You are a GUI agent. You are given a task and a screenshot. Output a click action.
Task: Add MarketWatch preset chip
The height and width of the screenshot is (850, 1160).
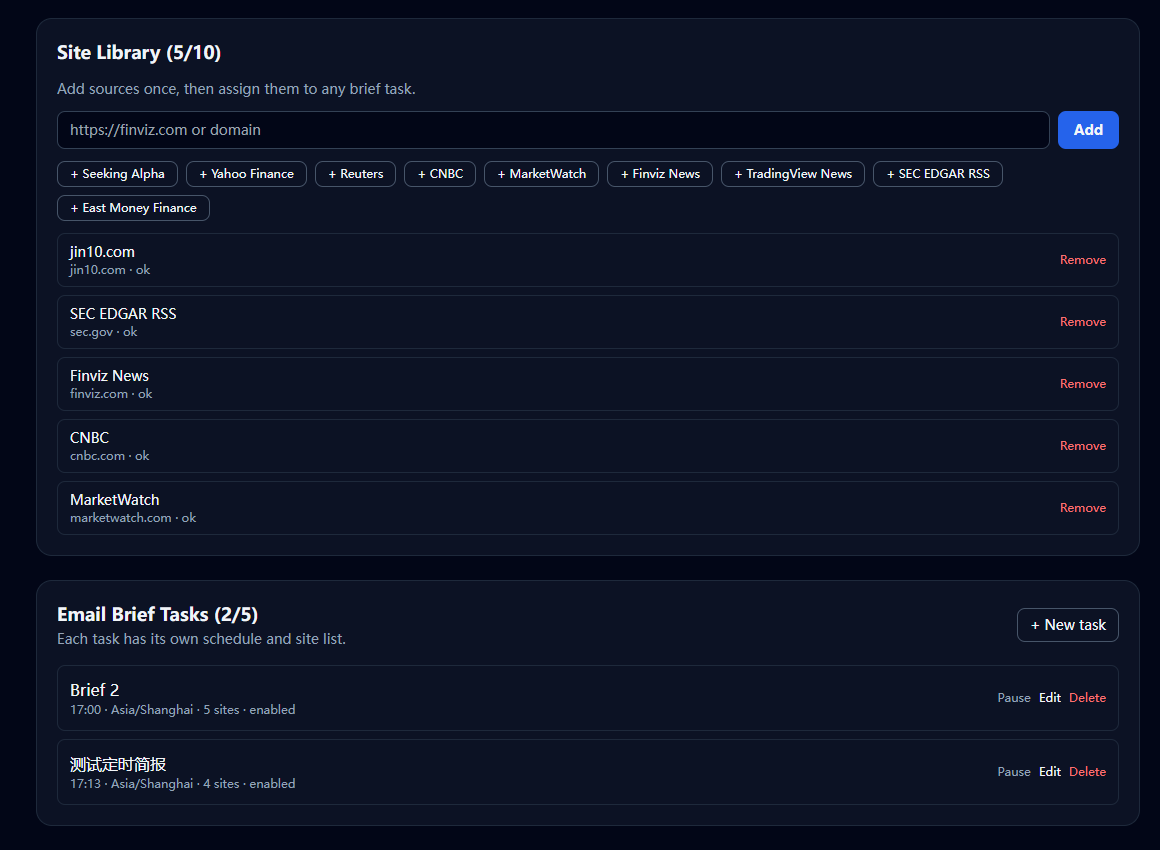[542, 174]
